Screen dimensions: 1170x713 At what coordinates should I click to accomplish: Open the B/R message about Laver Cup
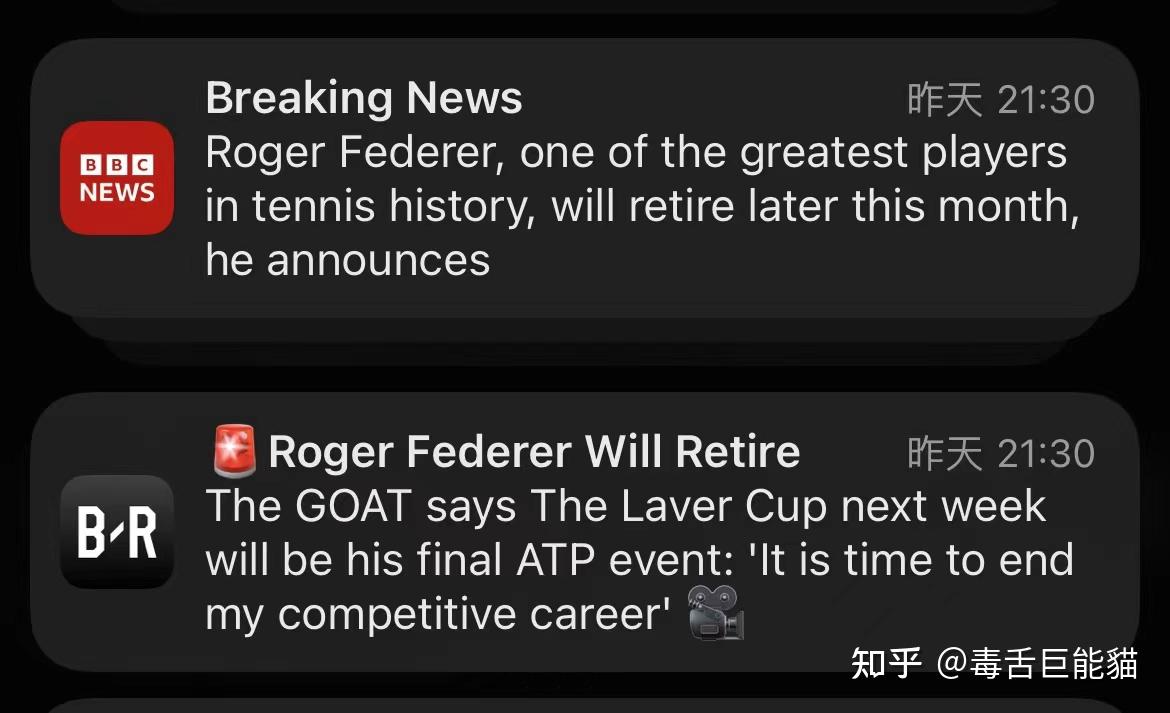pyautogui.click(x=639, y=560)
